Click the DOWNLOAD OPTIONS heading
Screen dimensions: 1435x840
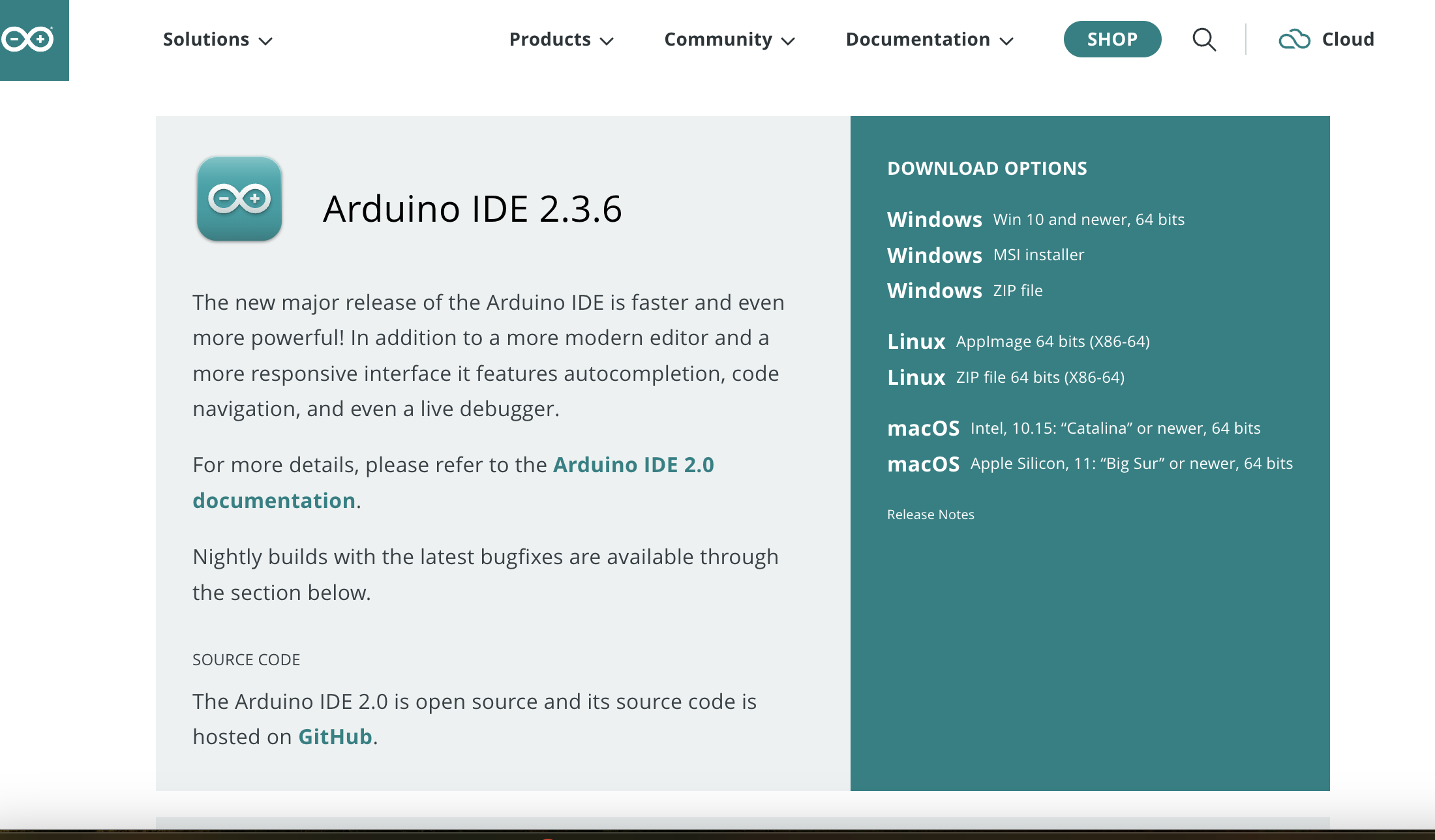click(987, 168)
